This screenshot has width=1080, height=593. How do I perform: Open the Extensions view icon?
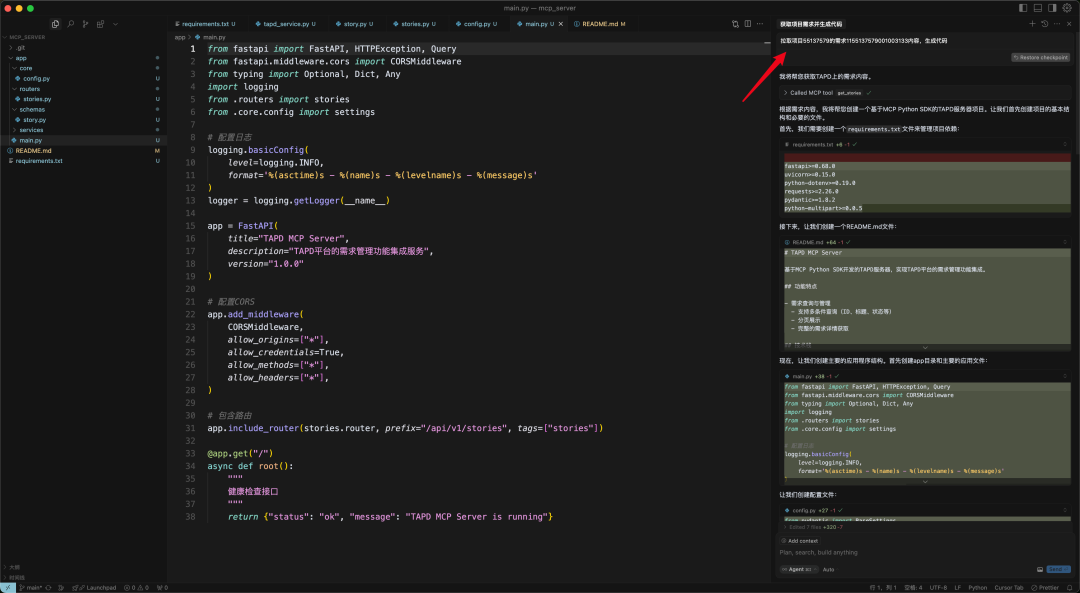click(101, 24)
